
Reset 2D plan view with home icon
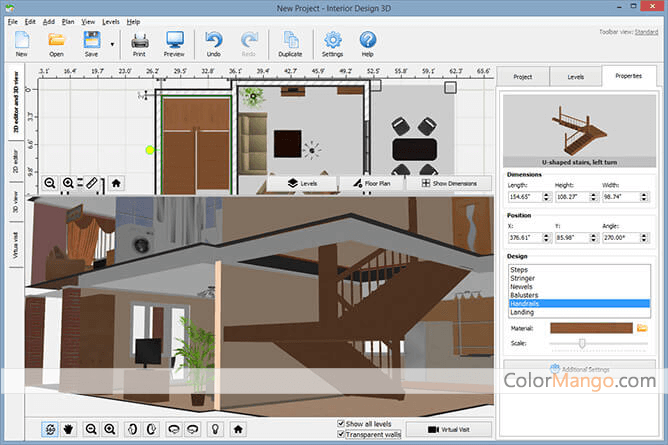point(116,184)
